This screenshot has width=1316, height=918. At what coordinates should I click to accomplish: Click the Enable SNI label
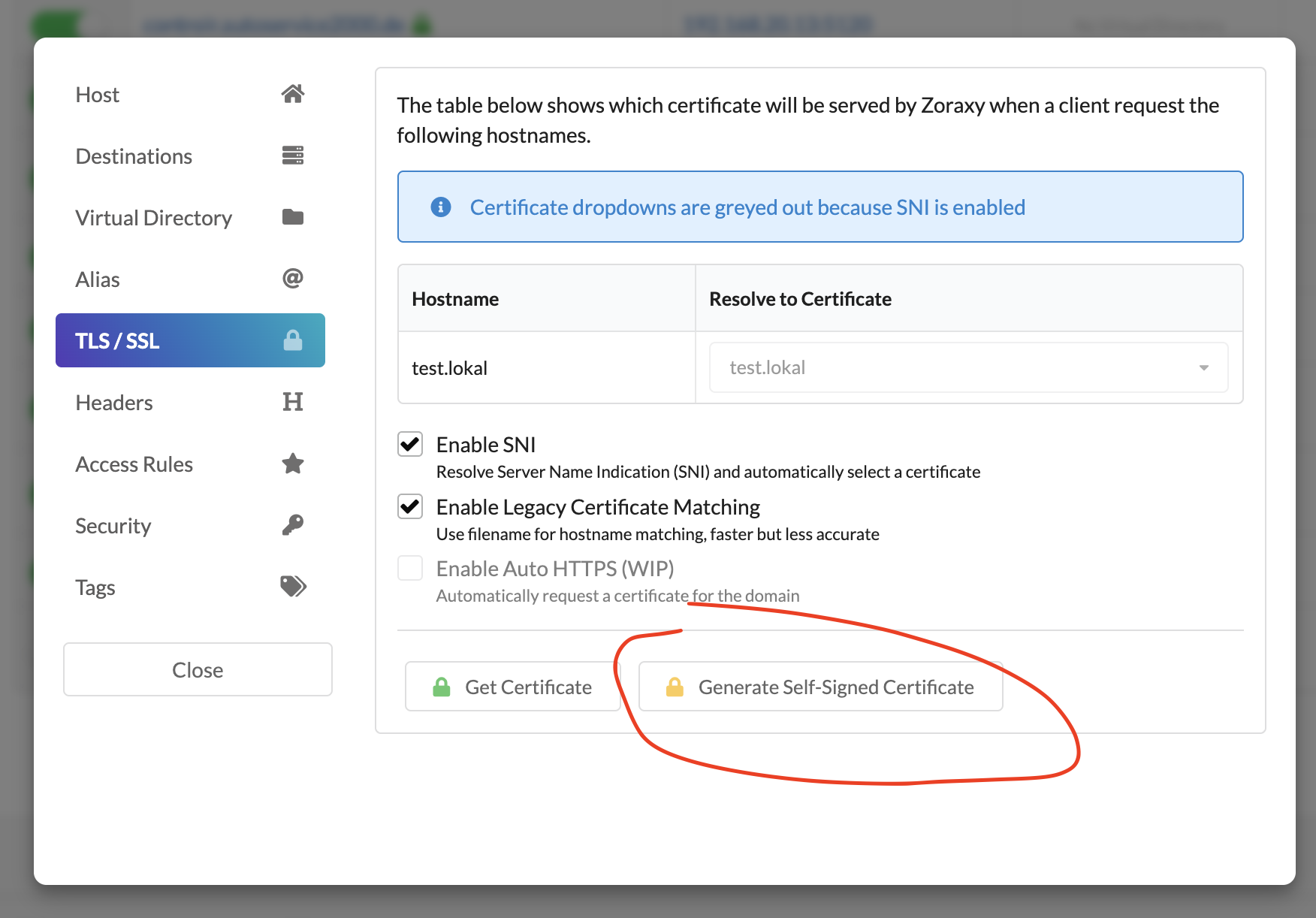pyautogui.click(x=486, y=445)
